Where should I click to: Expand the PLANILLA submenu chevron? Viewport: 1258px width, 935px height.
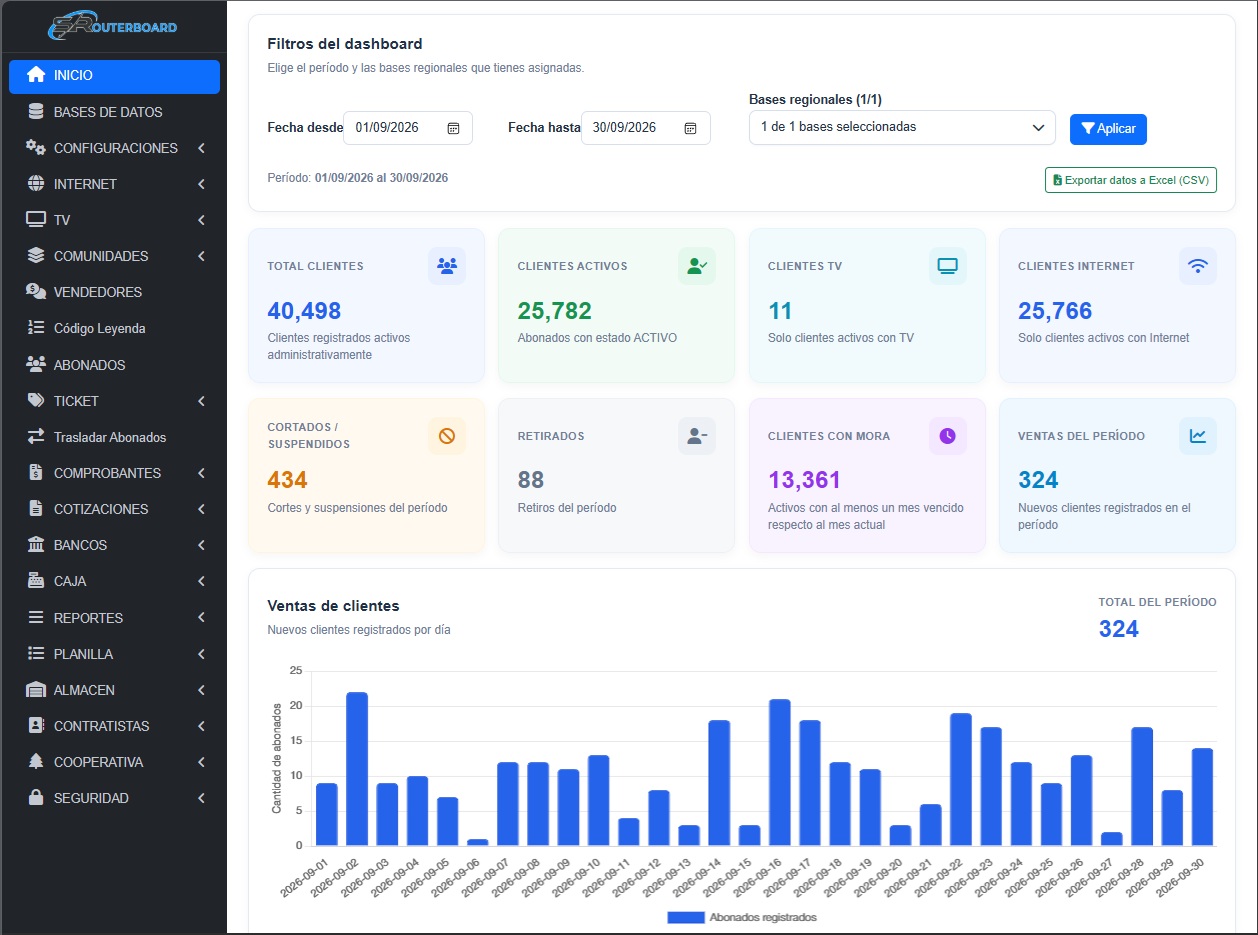coord(201,654)
